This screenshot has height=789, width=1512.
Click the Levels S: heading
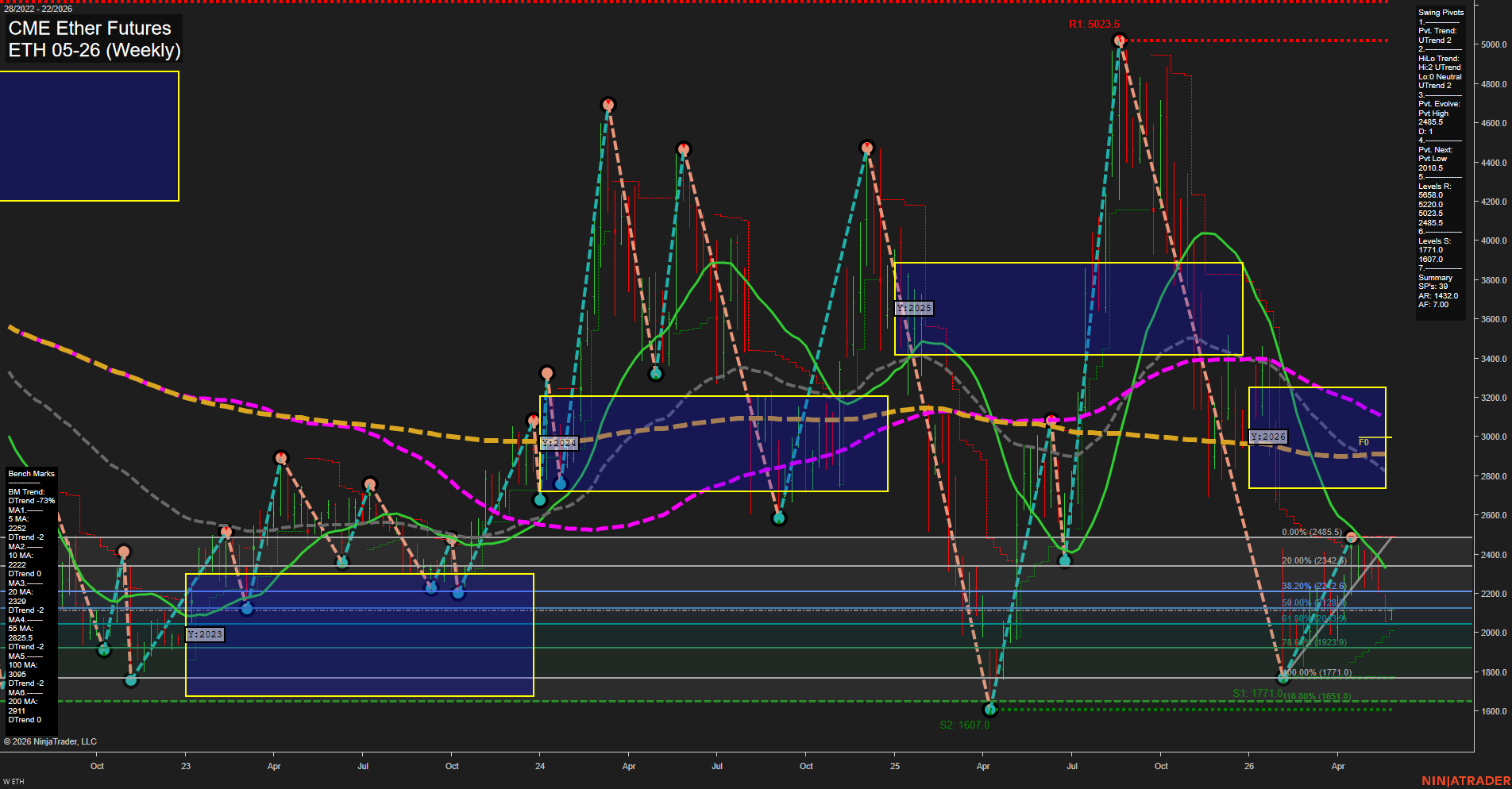[1434, 241]
